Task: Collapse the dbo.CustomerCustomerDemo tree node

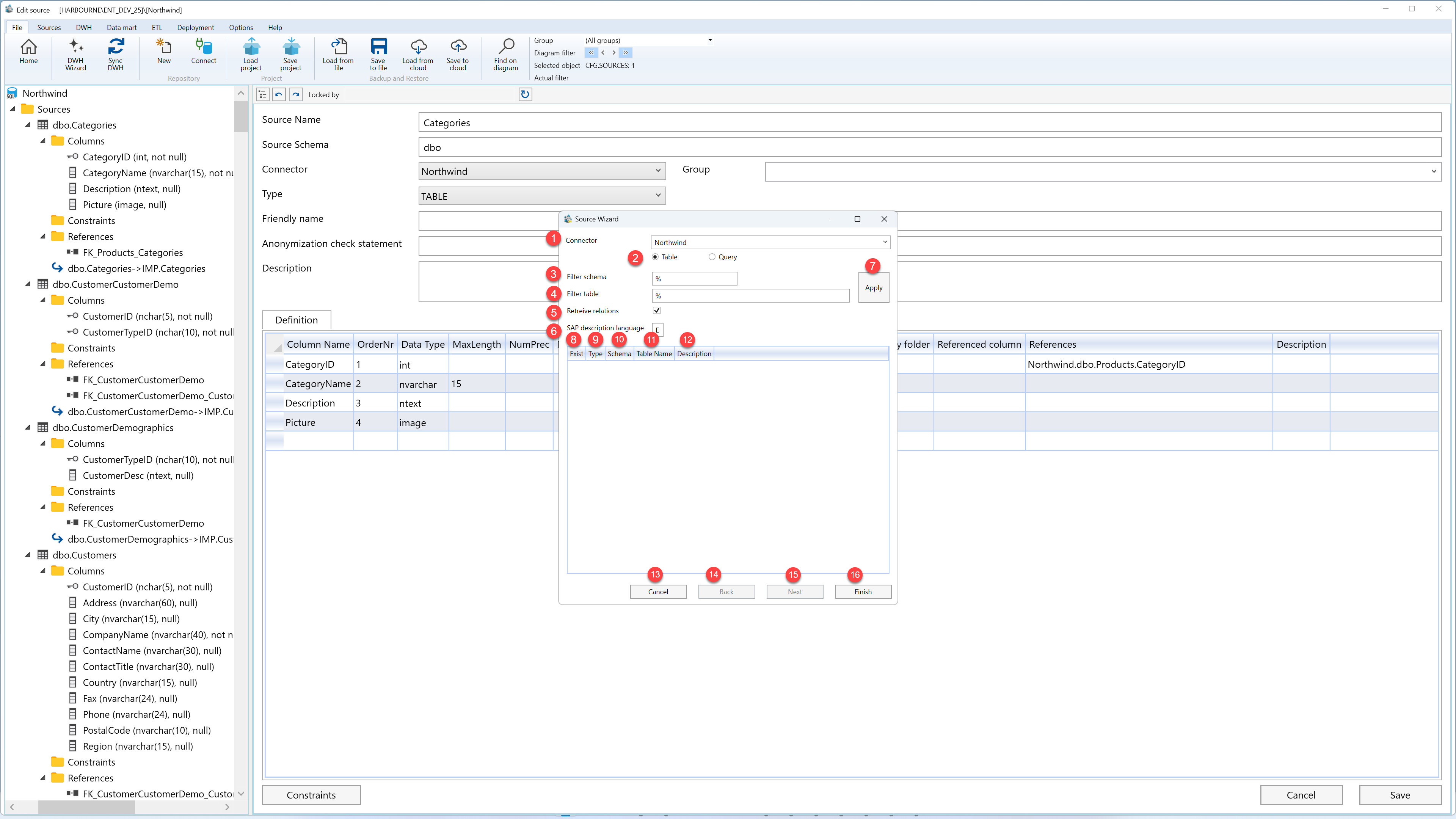Action: 28,284
